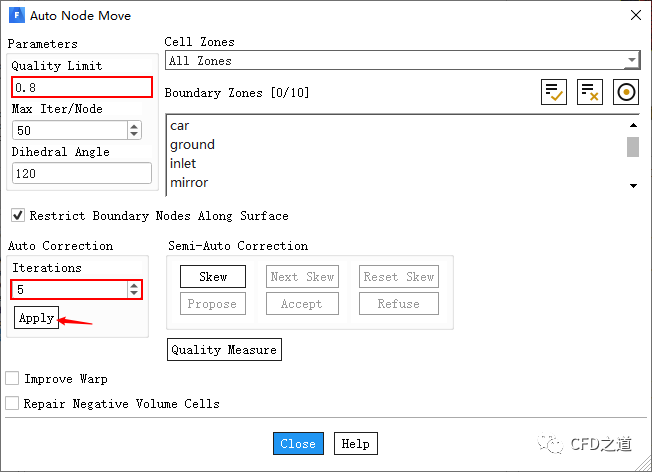Click the Fluent logo in title bar

(x=16, y=16)
